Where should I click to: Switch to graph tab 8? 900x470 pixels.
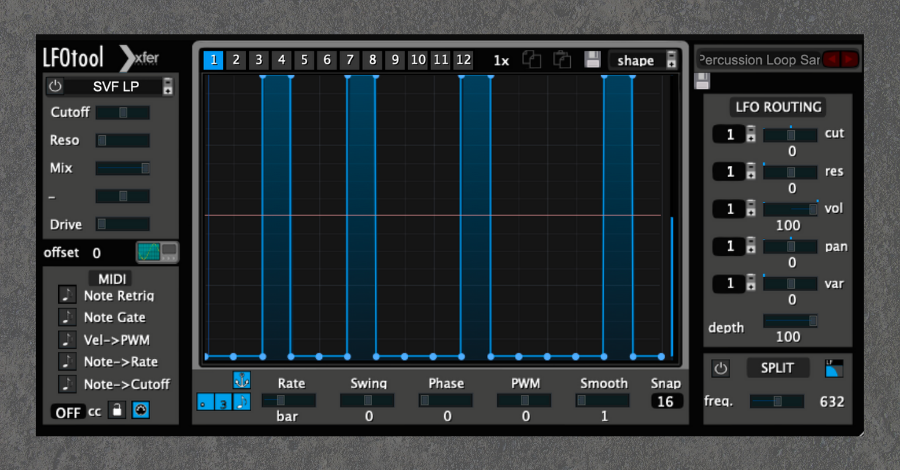click(373, 60)
